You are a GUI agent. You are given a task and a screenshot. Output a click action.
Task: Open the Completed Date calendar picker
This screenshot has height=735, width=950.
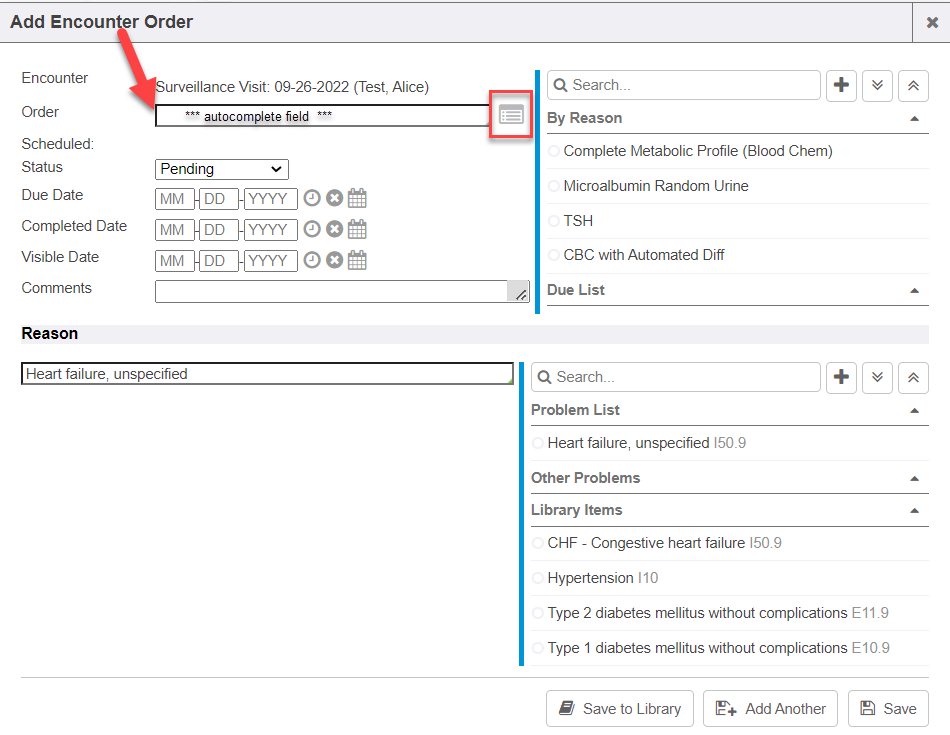tap(357, 229)
